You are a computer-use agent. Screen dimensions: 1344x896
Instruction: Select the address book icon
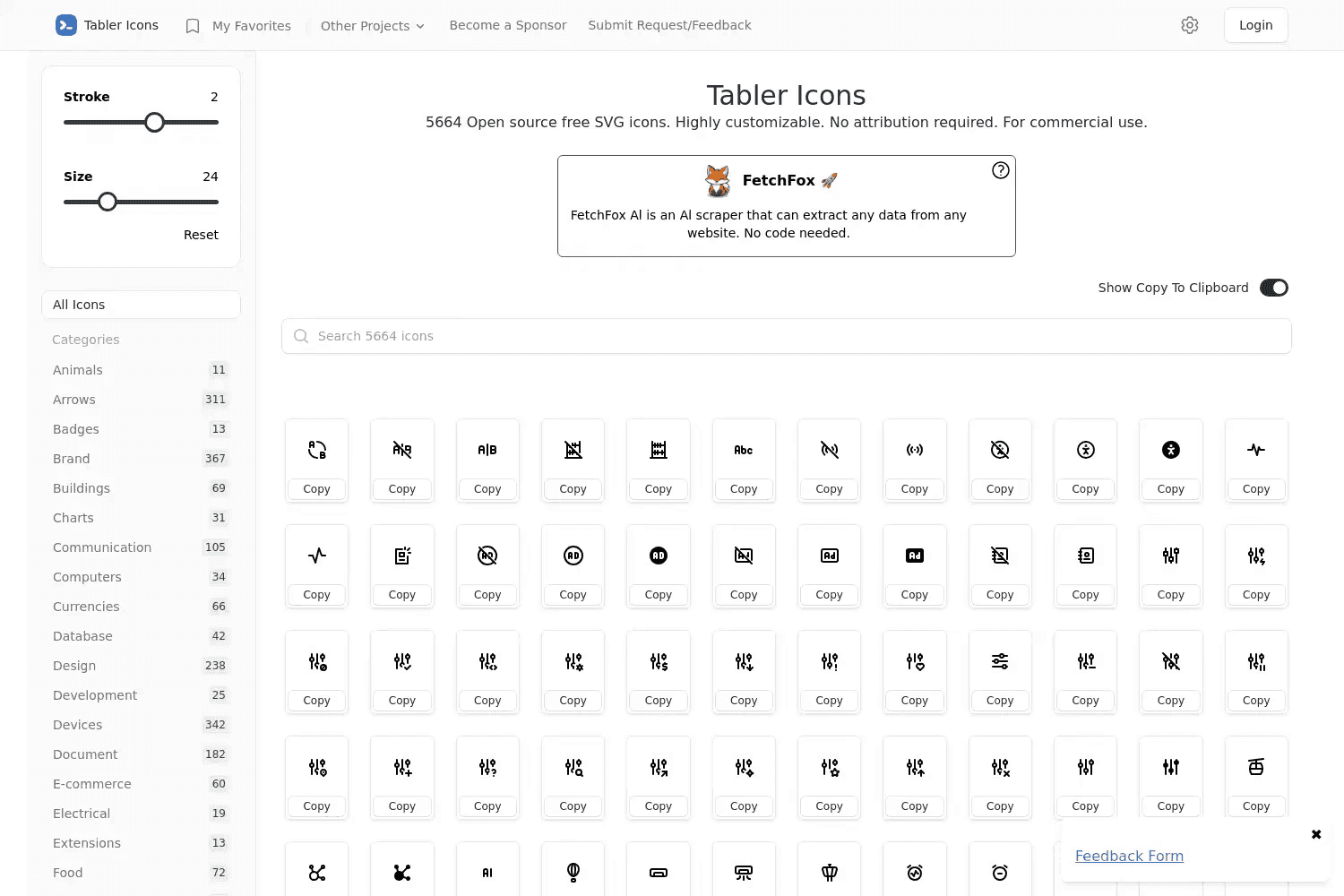click(x=1086, y=556)
